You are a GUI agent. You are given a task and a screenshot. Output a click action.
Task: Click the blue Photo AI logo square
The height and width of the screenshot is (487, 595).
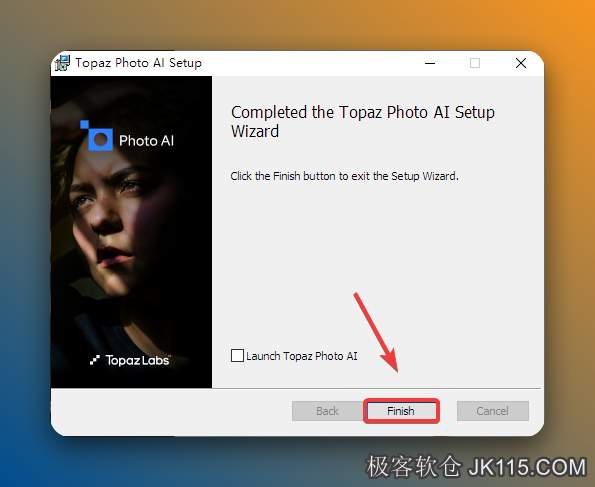tap(100, 140)
